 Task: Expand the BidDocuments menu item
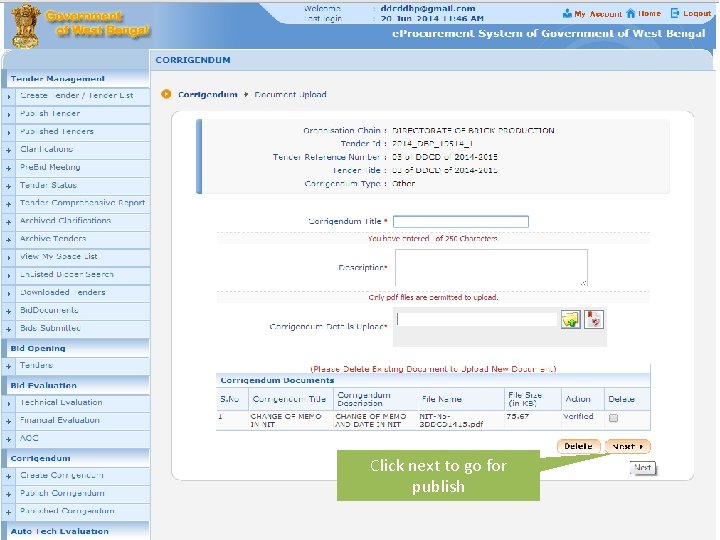point(9,311)
